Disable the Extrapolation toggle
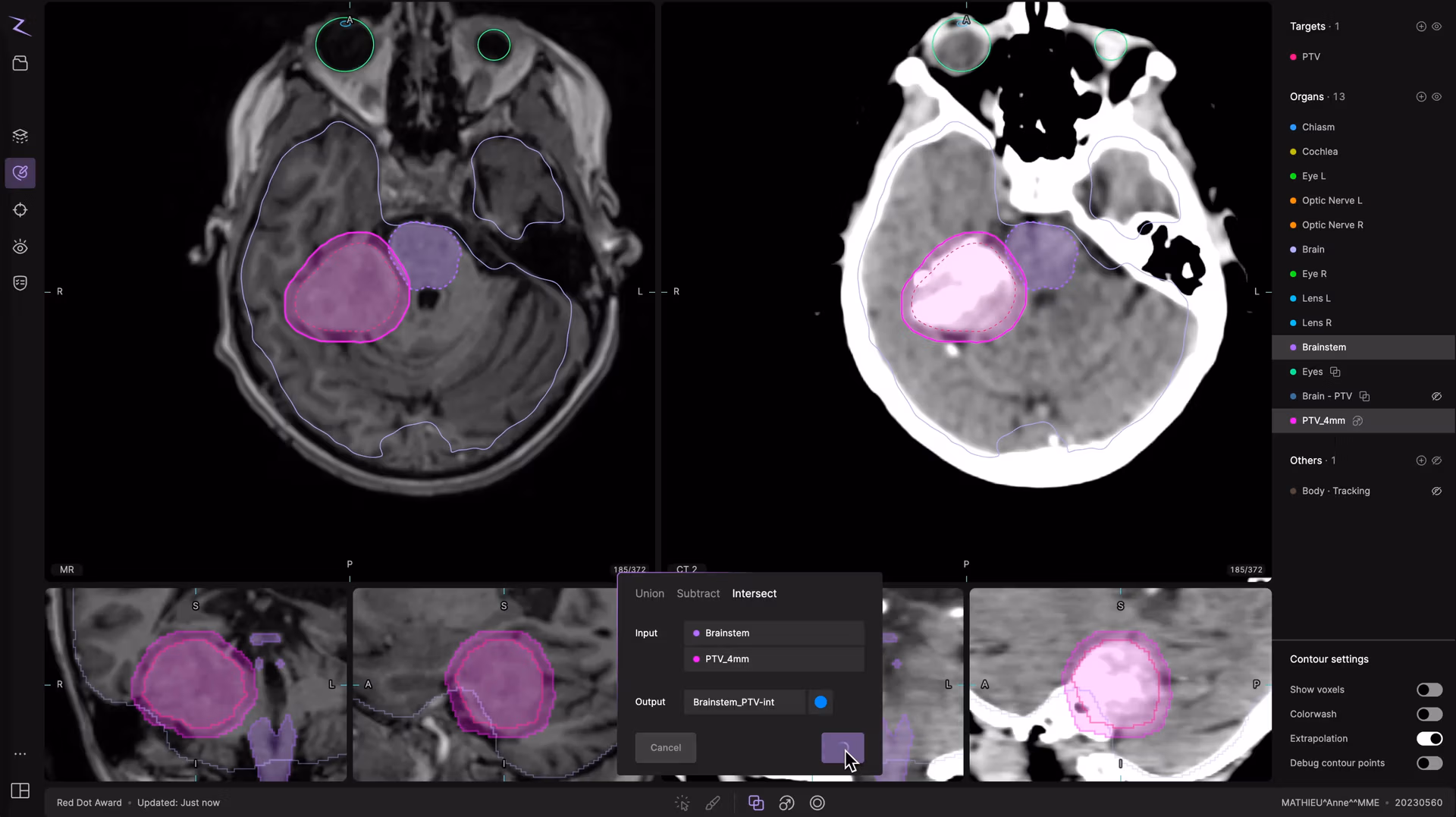The height and width of the screenshot is (817, 1456). pos(1429,738)
